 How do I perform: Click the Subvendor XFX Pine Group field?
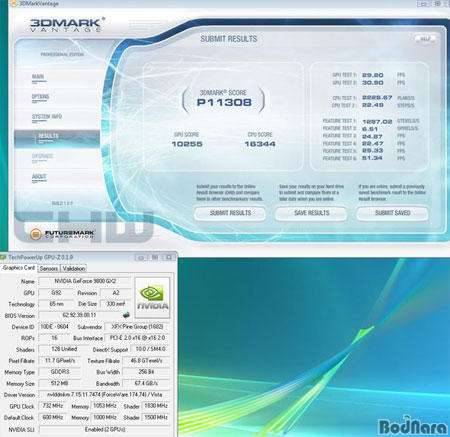pos(137,327)
